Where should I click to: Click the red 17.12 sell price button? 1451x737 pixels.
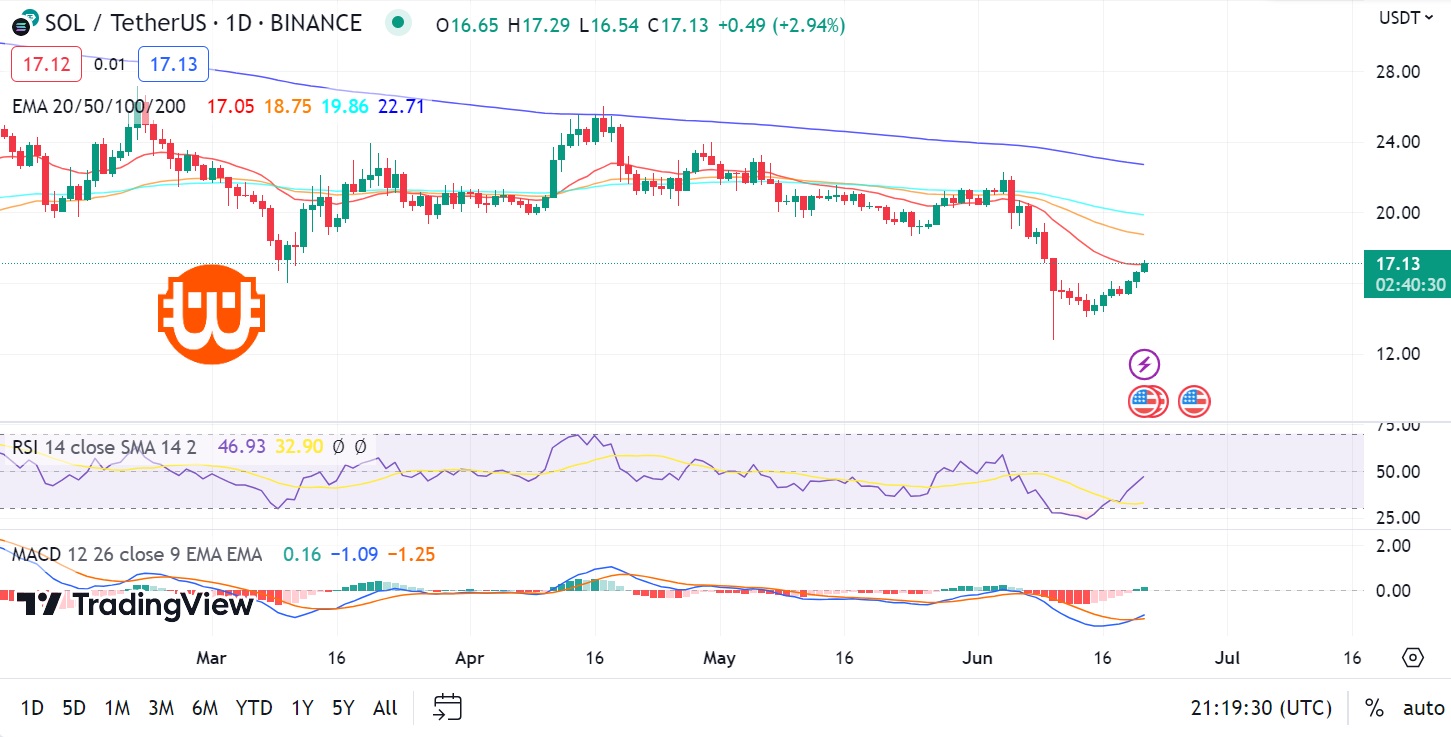46,64
